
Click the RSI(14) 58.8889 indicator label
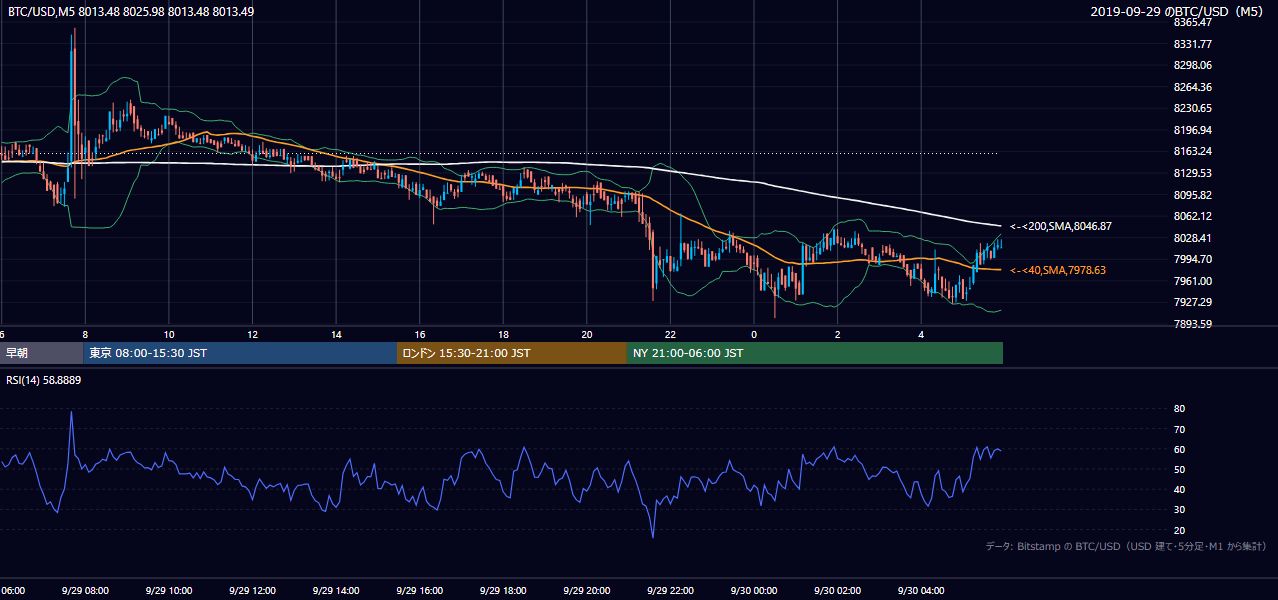point(44,380)
